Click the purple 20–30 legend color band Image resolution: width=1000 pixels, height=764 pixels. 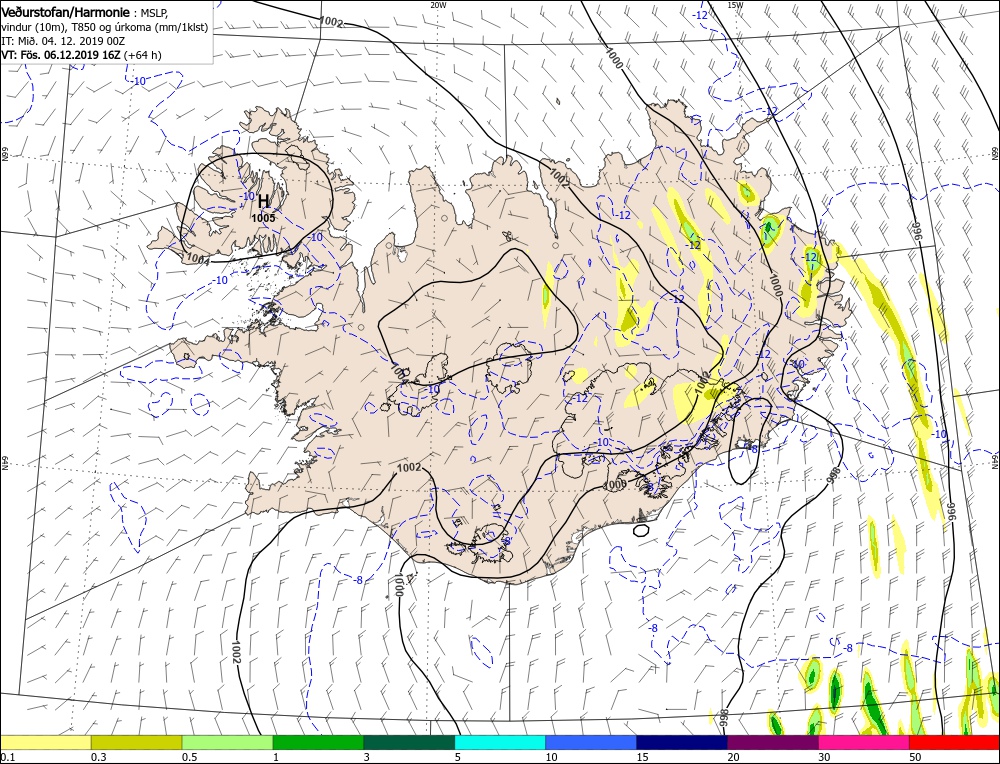point(772,742)
